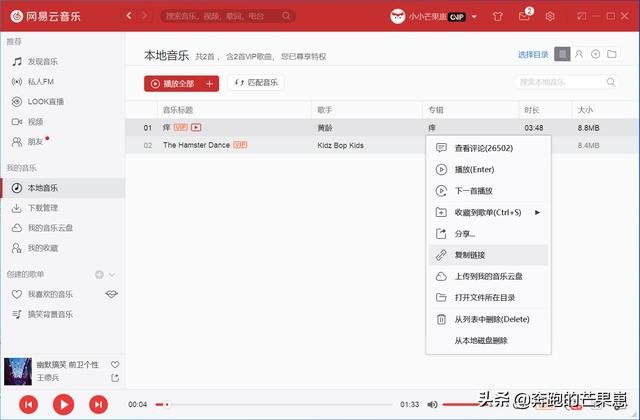Open the settings gear icon
640x420 pixels.
point(550,16)
